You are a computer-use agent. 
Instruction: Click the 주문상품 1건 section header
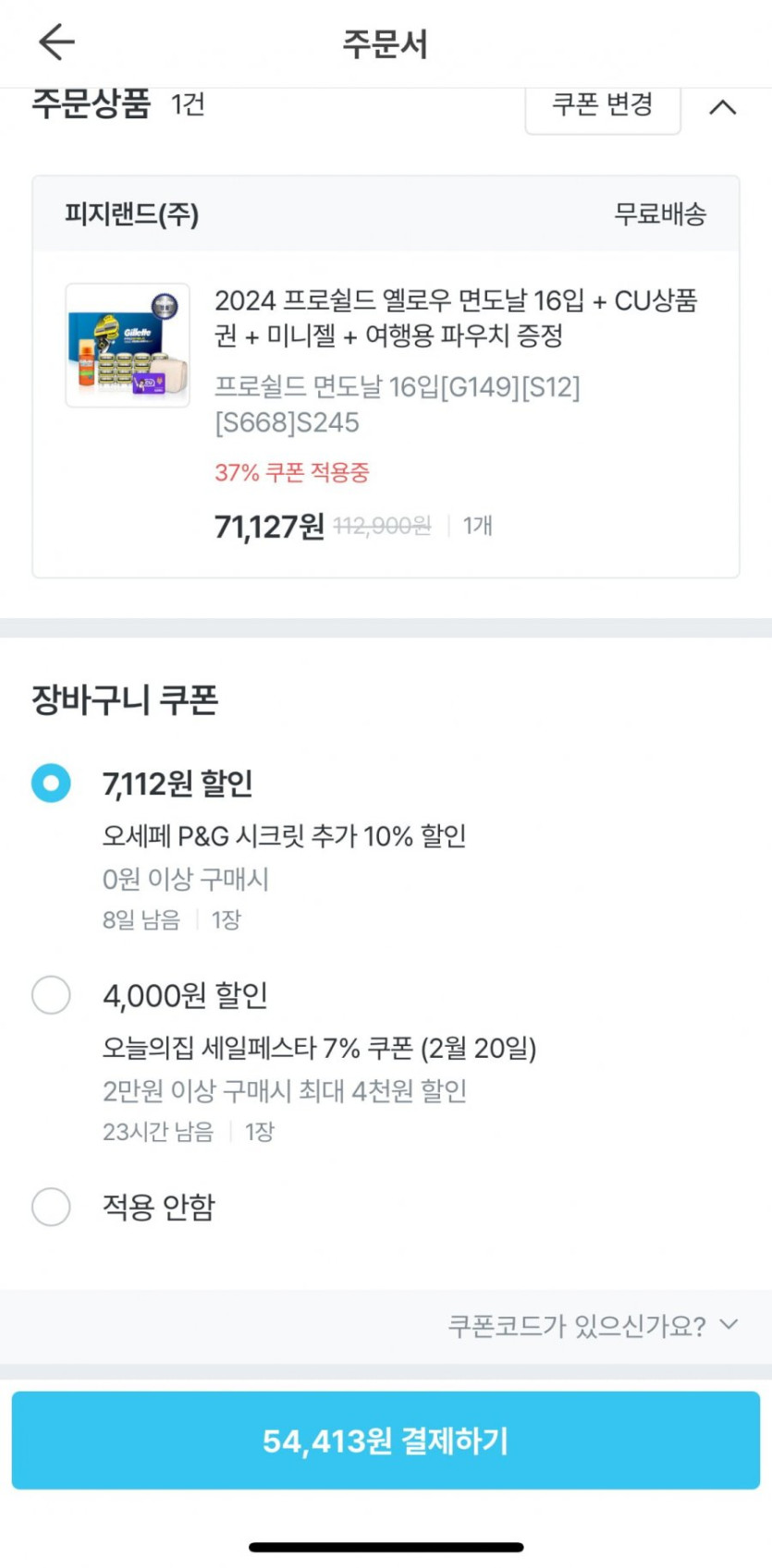[118, 103]
